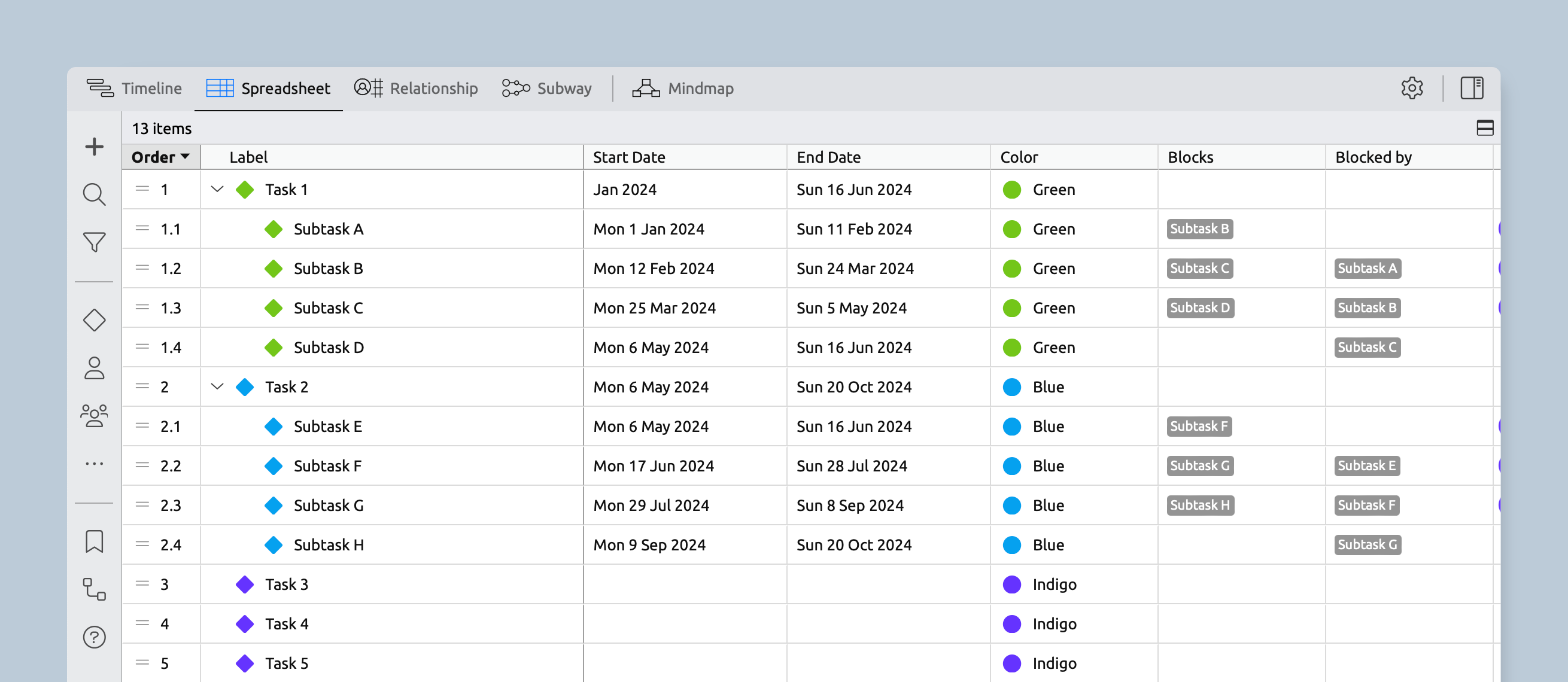Open the help question mark icon

pyautogui.click(x=95, y=637)
